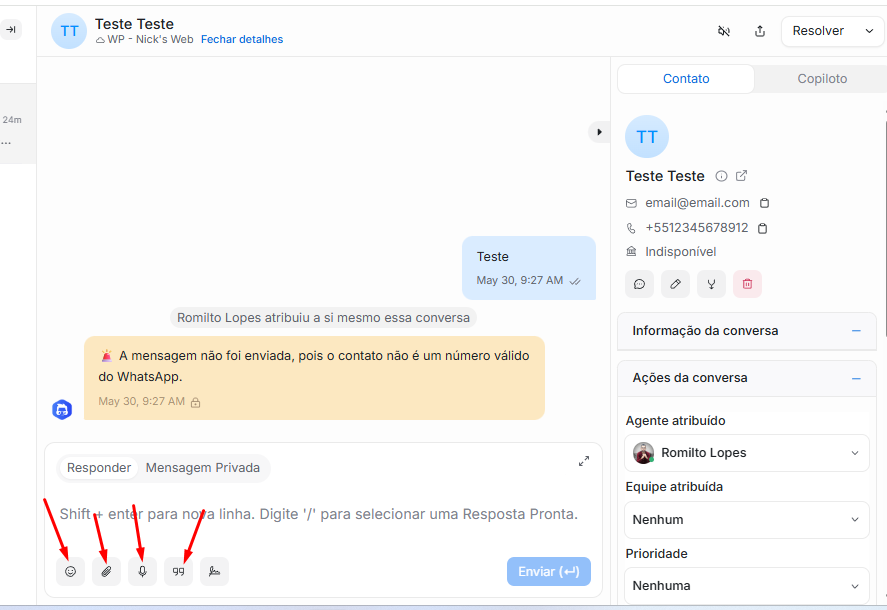Delete the contact with the red trash icon
Image resolution: width=887 pixels, height=610 pixels.
(x=747, y=284)
